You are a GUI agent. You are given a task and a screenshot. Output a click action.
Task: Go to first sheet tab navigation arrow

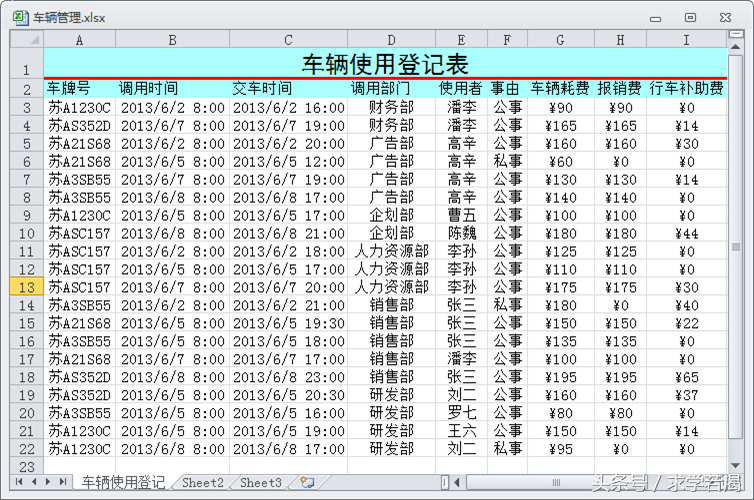click(19, 482)
